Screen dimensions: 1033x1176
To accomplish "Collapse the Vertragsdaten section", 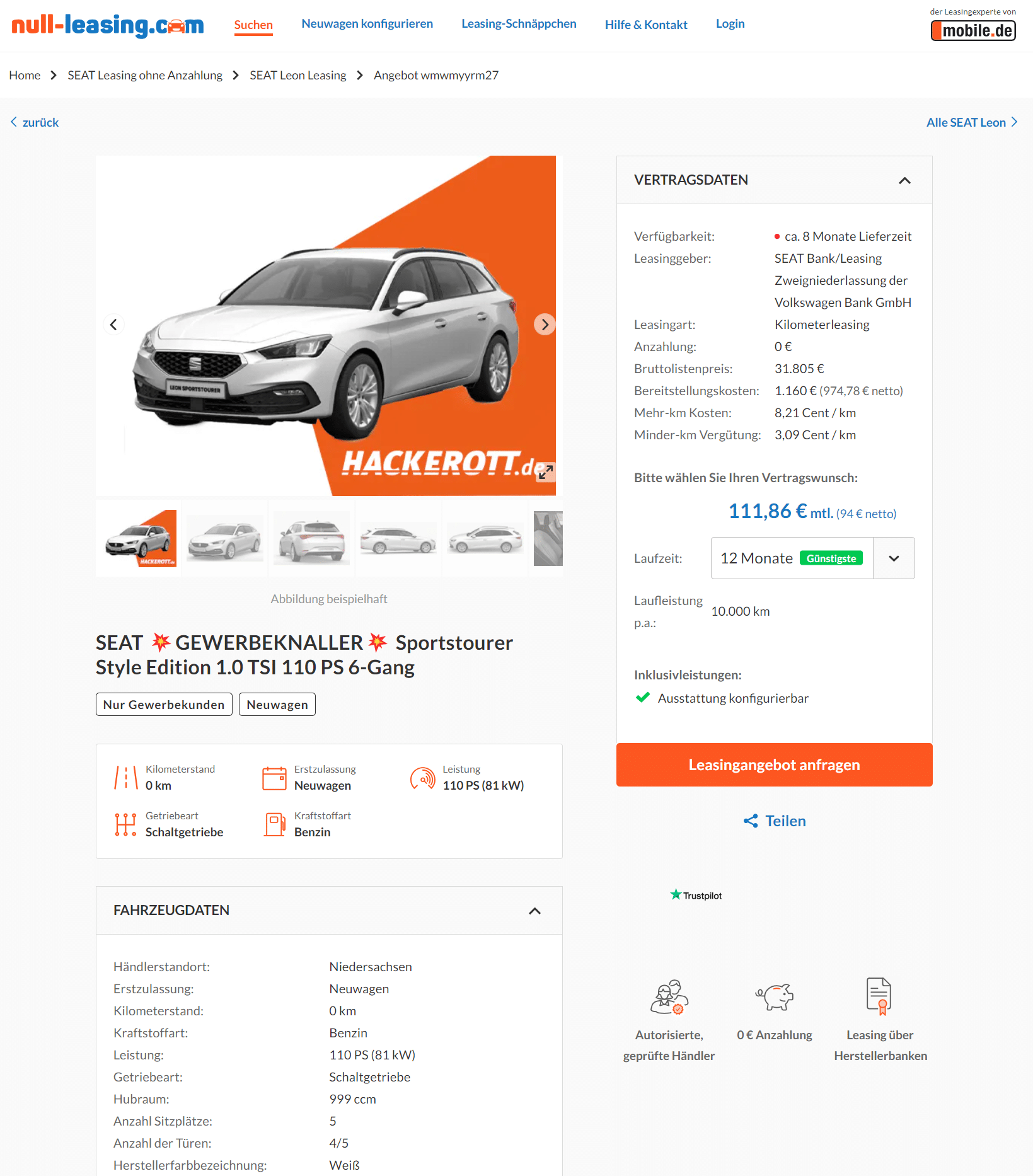I will point(904,180).
